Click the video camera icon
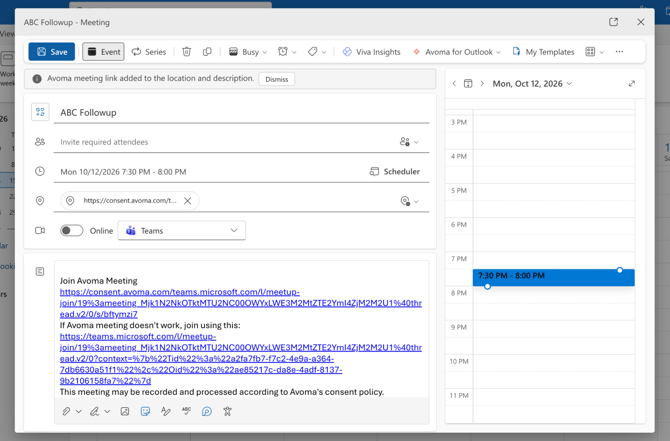 click(x=40, y=231)
